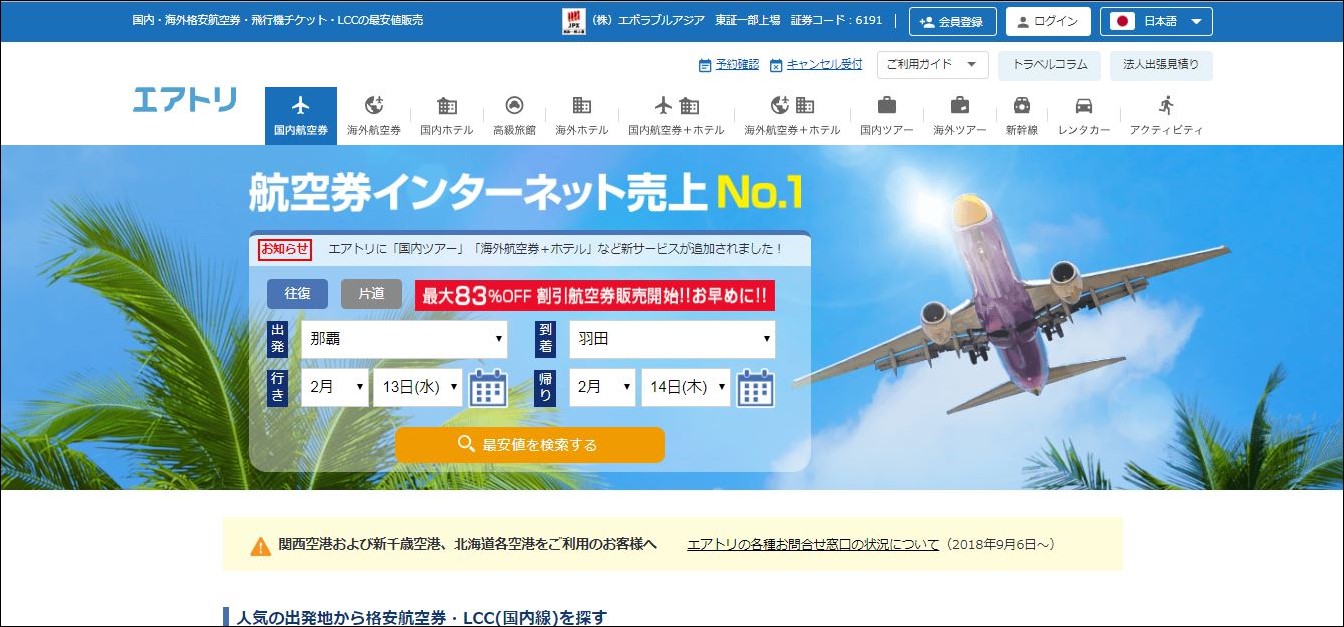The width and height of the screenshot is (1344, 627).
Task: Click the トラベルコラム button
Action: coord(1050,65)
